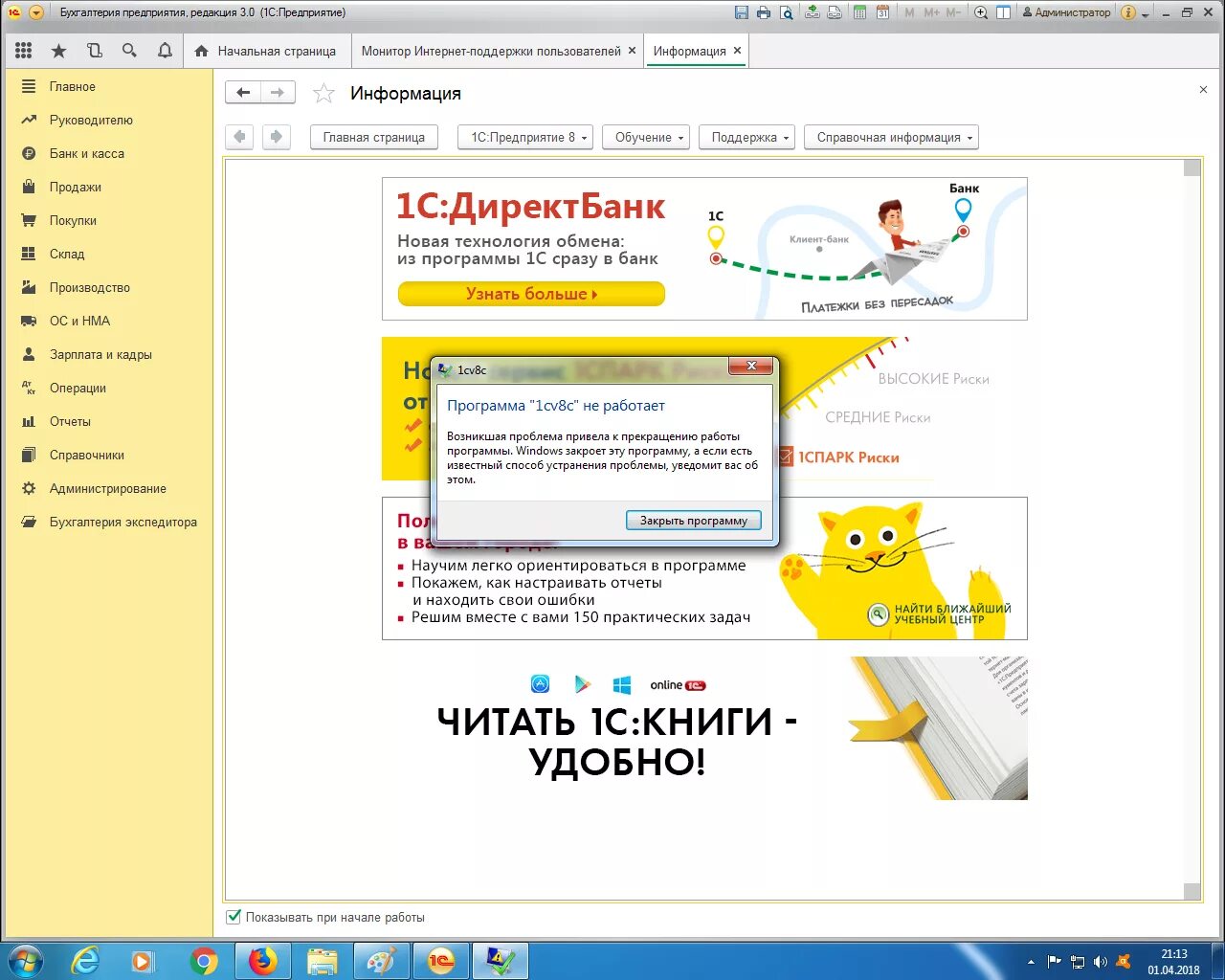Open the Производство section
This screenshot has height=980, width=1225.
click(90, 287)
